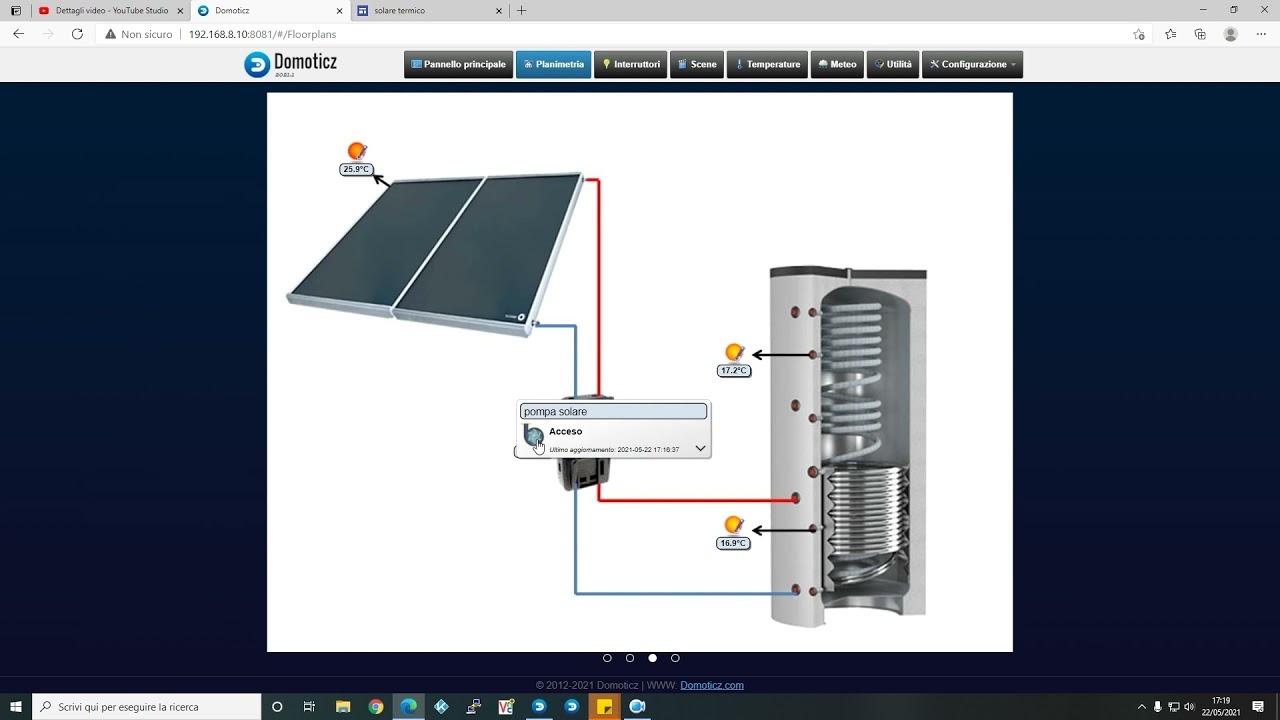Viewport: 1280px width, 720px height.
Task: Click the Domoticz logo icon
Action: point(257,65)
